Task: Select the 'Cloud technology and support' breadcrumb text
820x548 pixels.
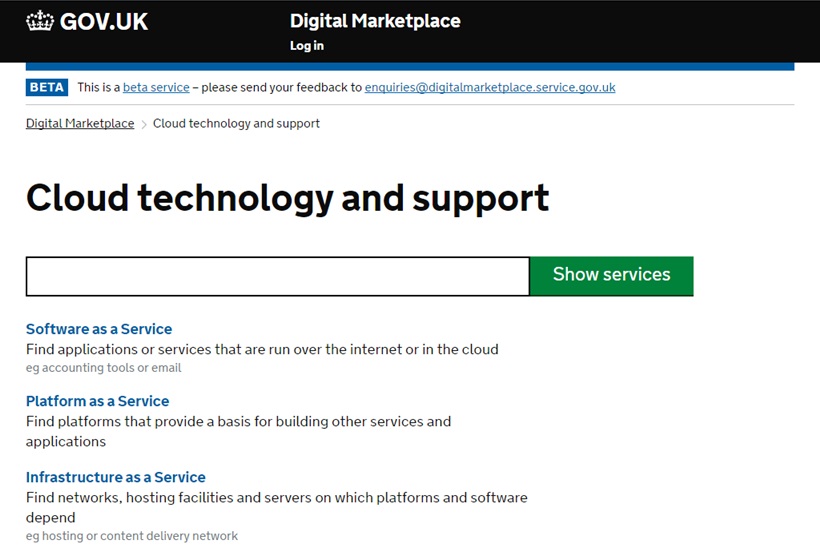Action: (236, 124)
